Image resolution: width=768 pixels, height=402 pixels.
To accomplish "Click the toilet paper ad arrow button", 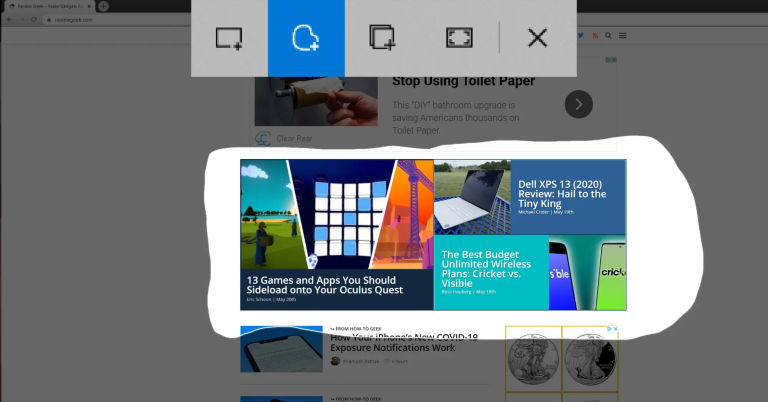I will tap(578, 104).
